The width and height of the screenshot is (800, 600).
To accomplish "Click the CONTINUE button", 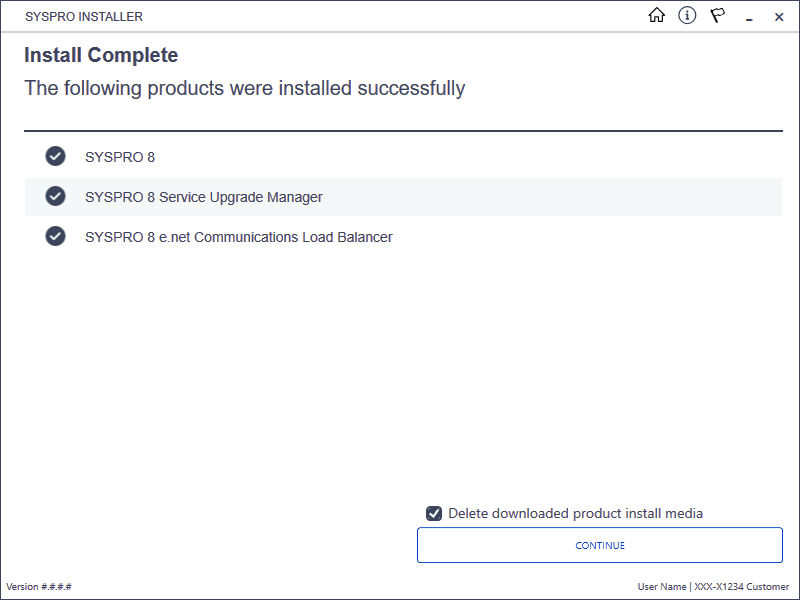I will click(599, 545).
